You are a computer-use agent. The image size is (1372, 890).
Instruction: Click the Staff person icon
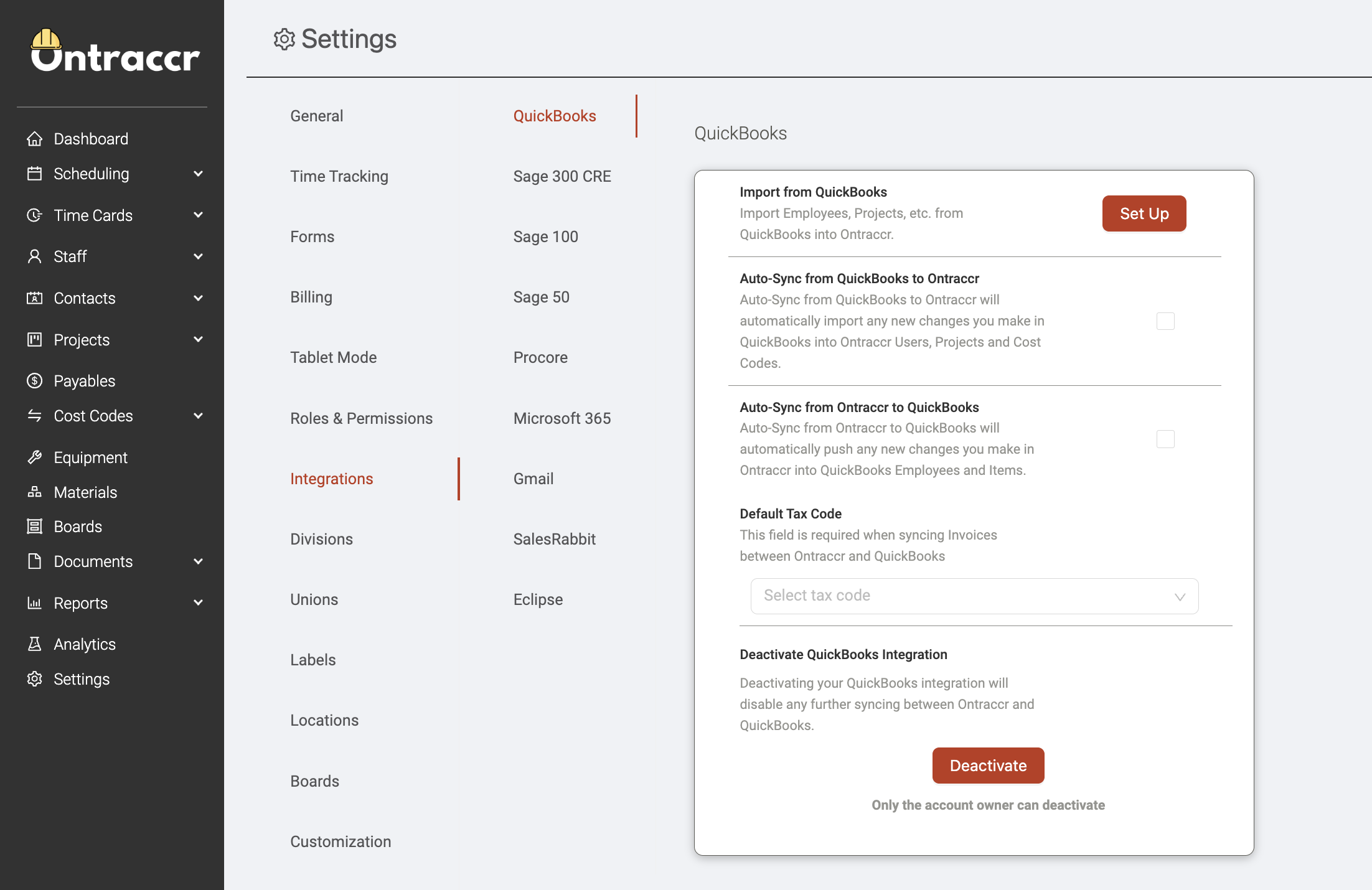(35, 256)
